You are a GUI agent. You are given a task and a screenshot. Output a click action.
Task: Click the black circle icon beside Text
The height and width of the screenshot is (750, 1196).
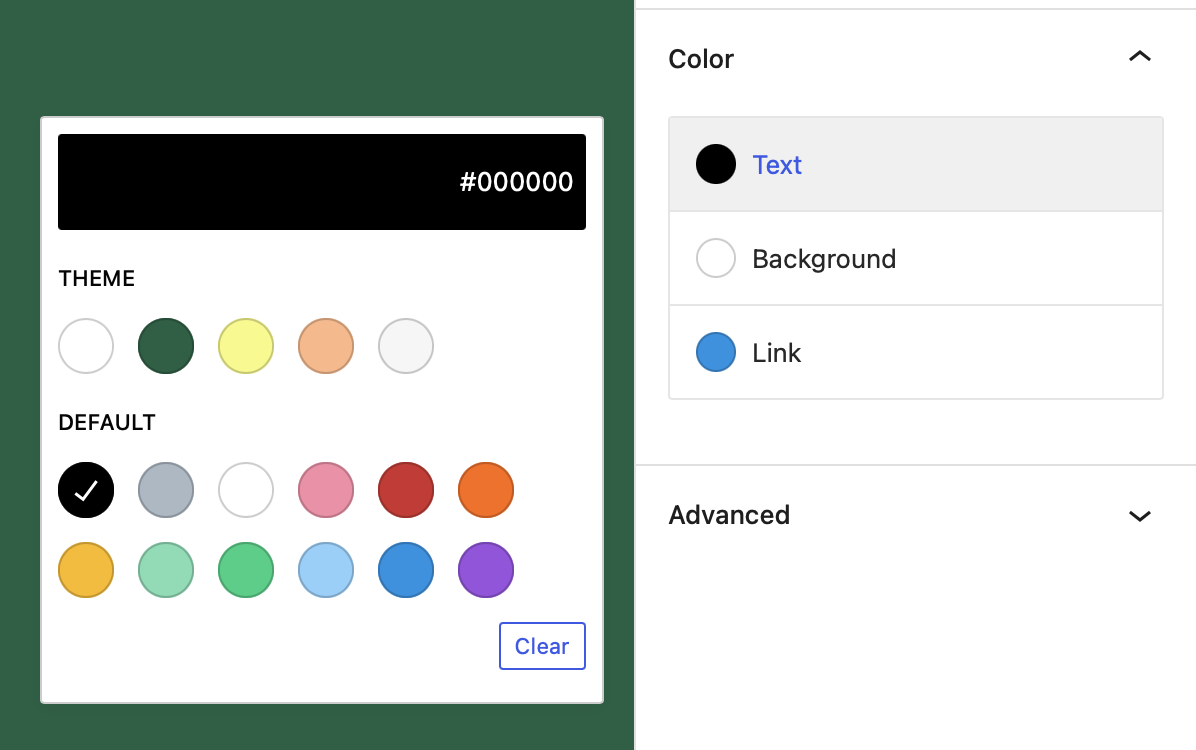(716, 164)
